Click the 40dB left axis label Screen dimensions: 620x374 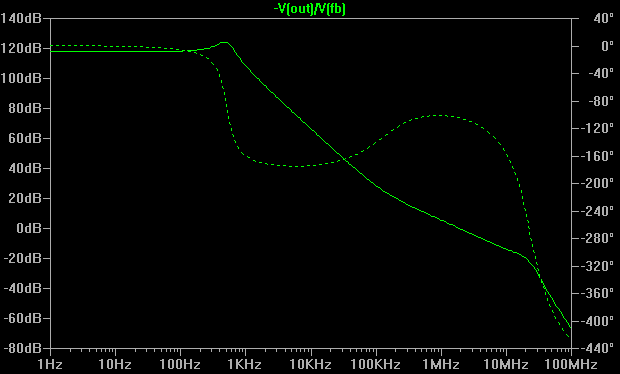pyautogui.click(x=25, y=168)
